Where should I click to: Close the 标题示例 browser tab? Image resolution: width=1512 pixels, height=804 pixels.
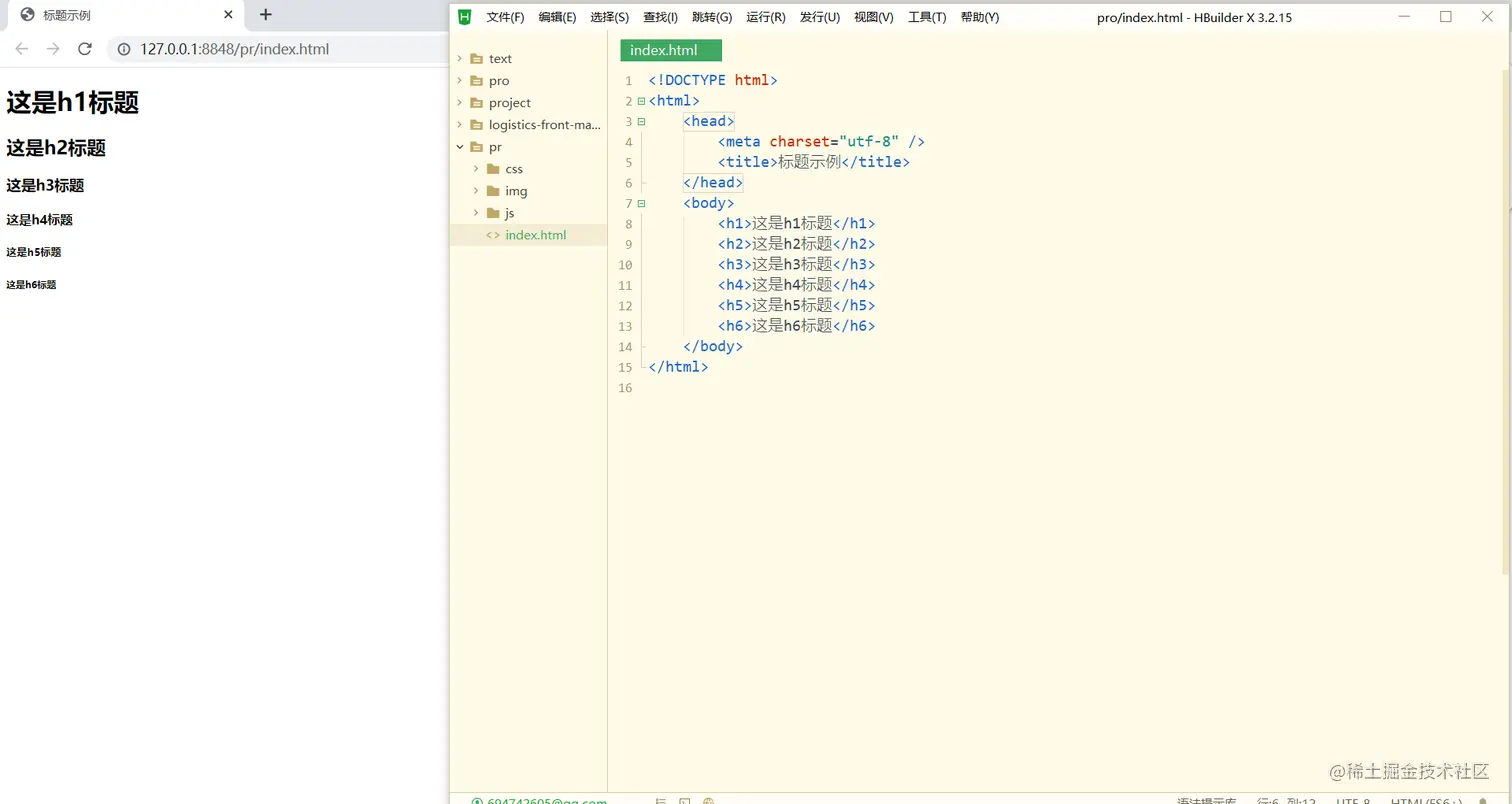pyautogui.click(x=229, y=15)
